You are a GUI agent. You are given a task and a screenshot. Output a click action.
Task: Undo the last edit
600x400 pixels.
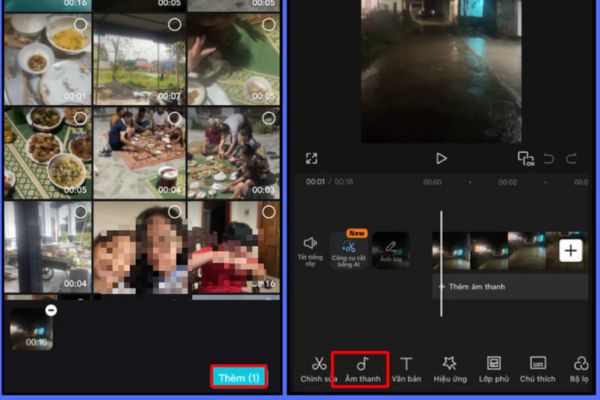click(x=548, y=158)
